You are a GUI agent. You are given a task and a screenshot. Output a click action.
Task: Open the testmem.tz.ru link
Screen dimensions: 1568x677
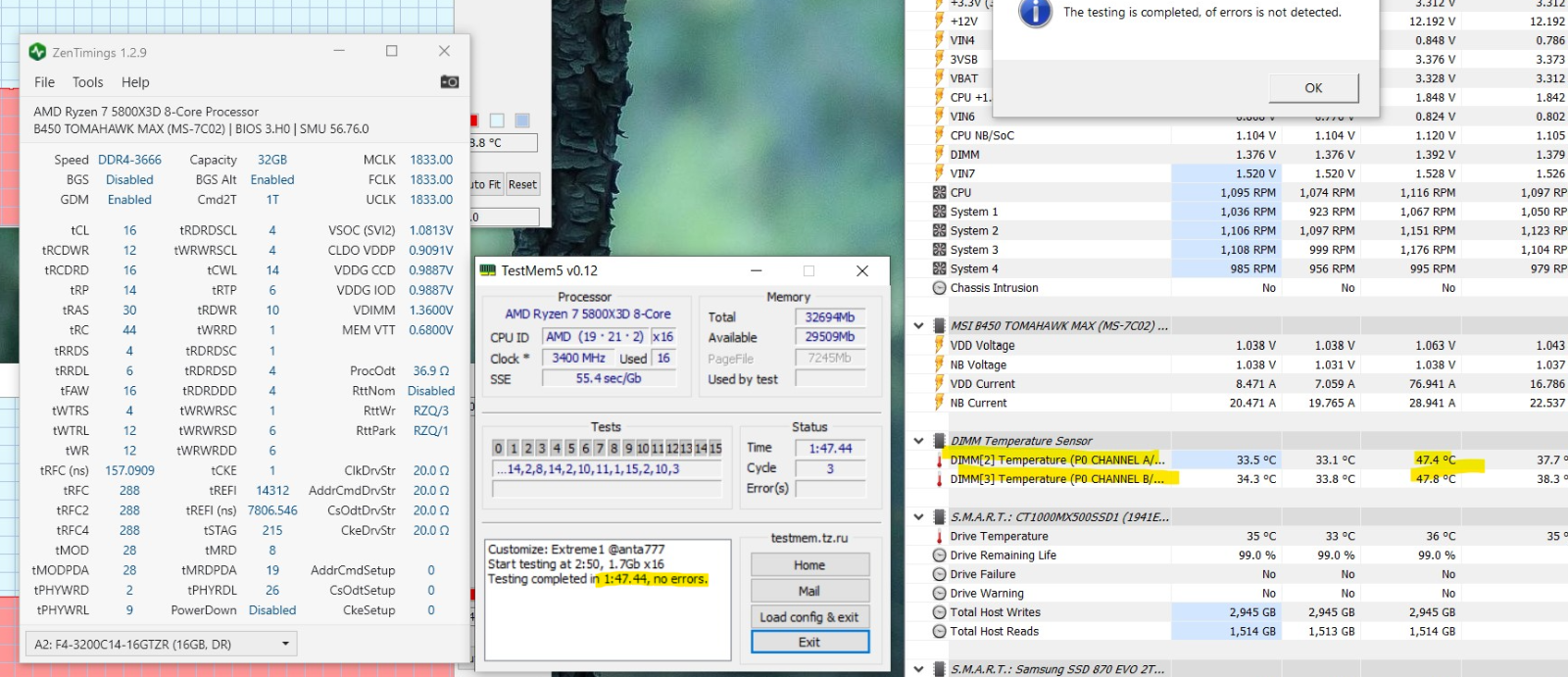(809, 538)
